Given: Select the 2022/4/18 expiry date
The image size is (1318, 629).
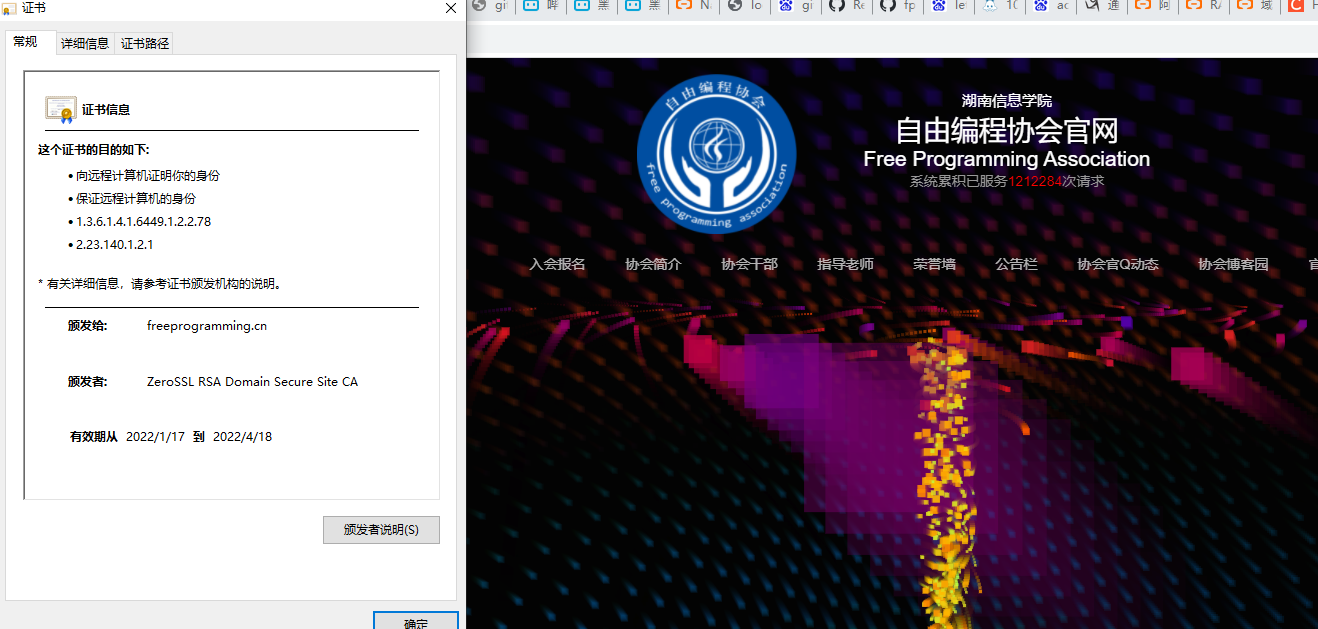Looking at the screenshot, I should tap(242, 437).
